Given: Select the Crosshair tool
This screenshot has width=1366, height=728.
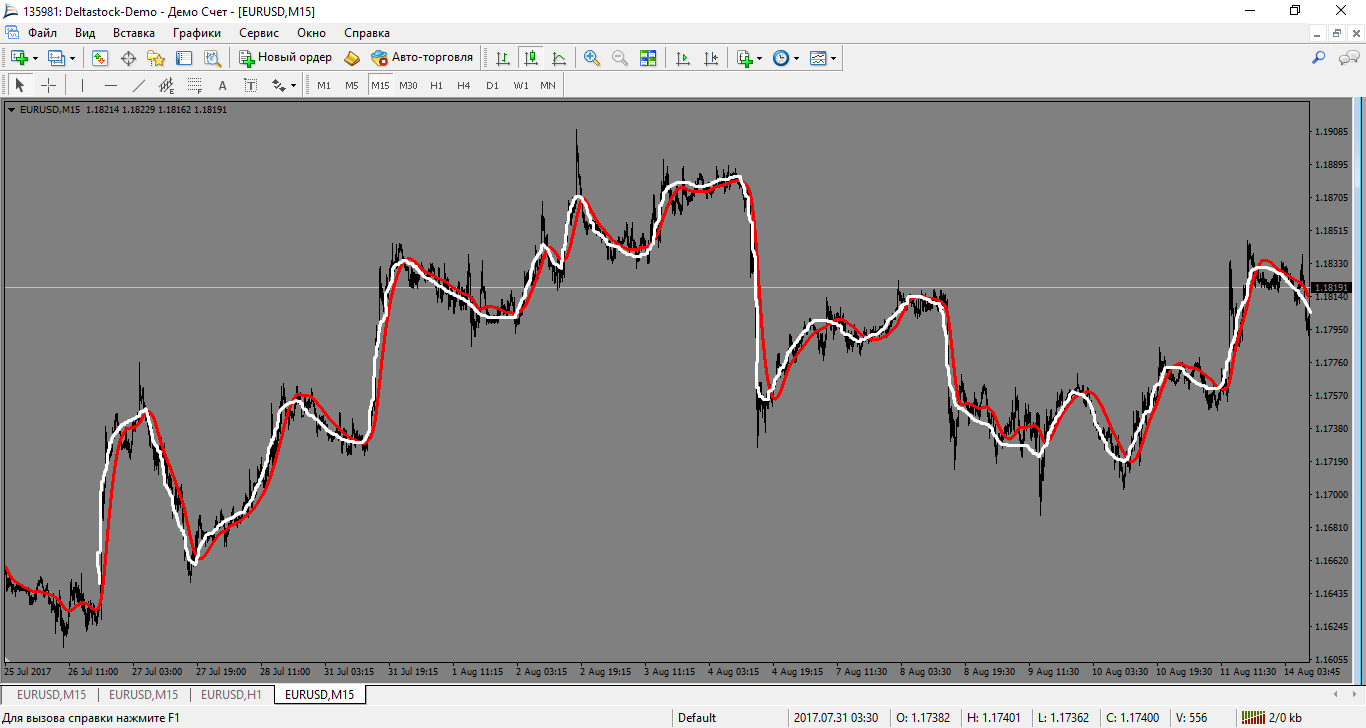Looking at the screenshot, I should tap(48, 85).
